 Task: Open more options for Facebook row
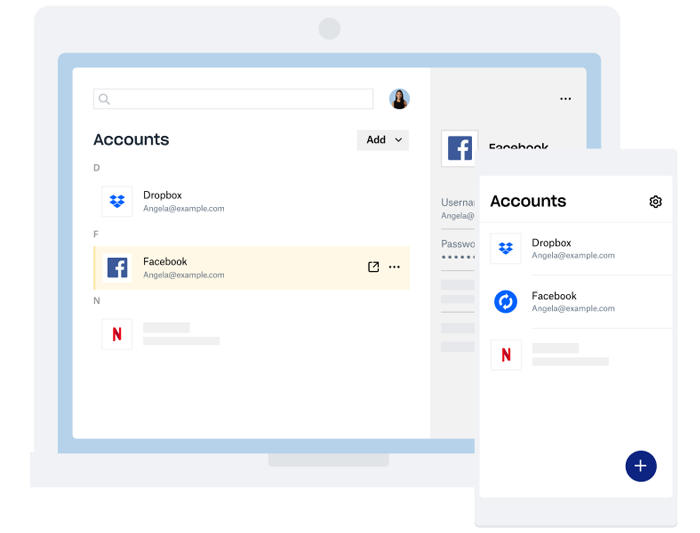[x=394, y=267]
